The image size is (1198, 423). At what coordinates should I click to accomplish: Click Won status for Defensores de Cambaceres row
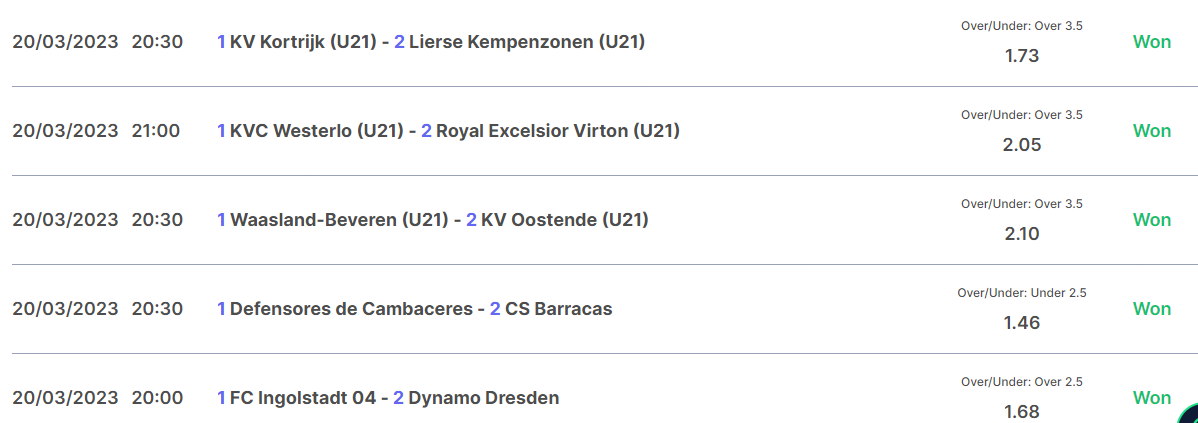pyautogui.click(x=1151, y=309)
